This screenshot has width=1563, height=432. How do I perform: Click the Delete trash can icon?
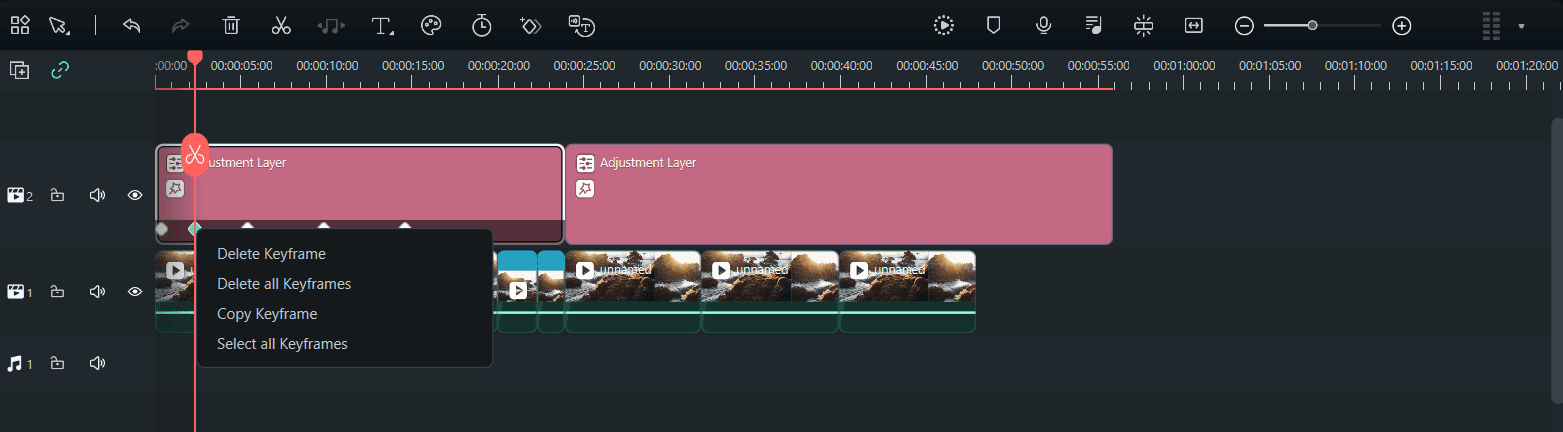click(231, 26)
